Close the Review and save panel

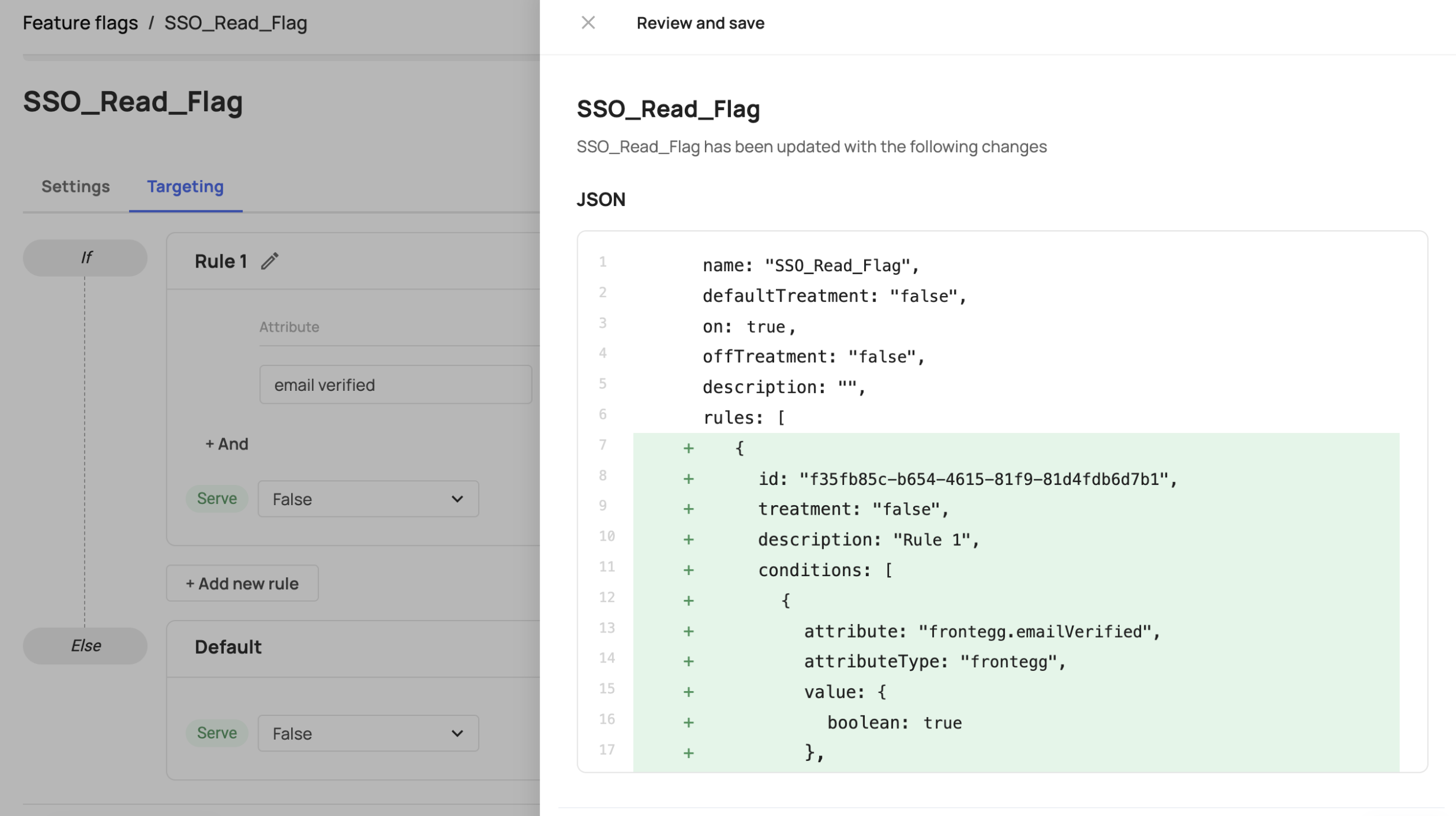point(588,23)
